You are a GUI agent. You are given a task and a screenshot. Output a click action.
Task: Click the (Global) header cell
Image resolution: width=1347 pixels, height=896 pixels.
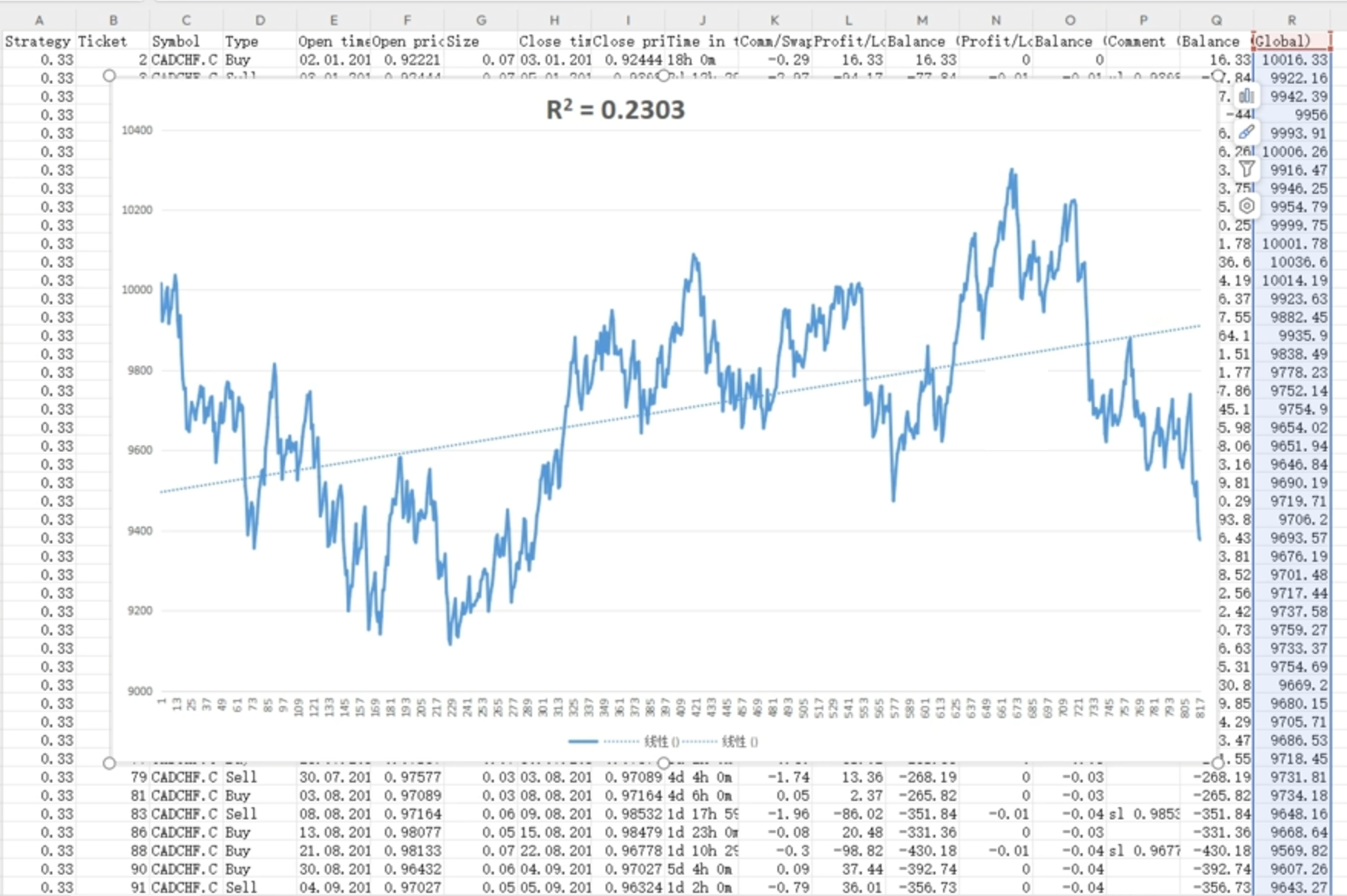[x=1291, y=41]
